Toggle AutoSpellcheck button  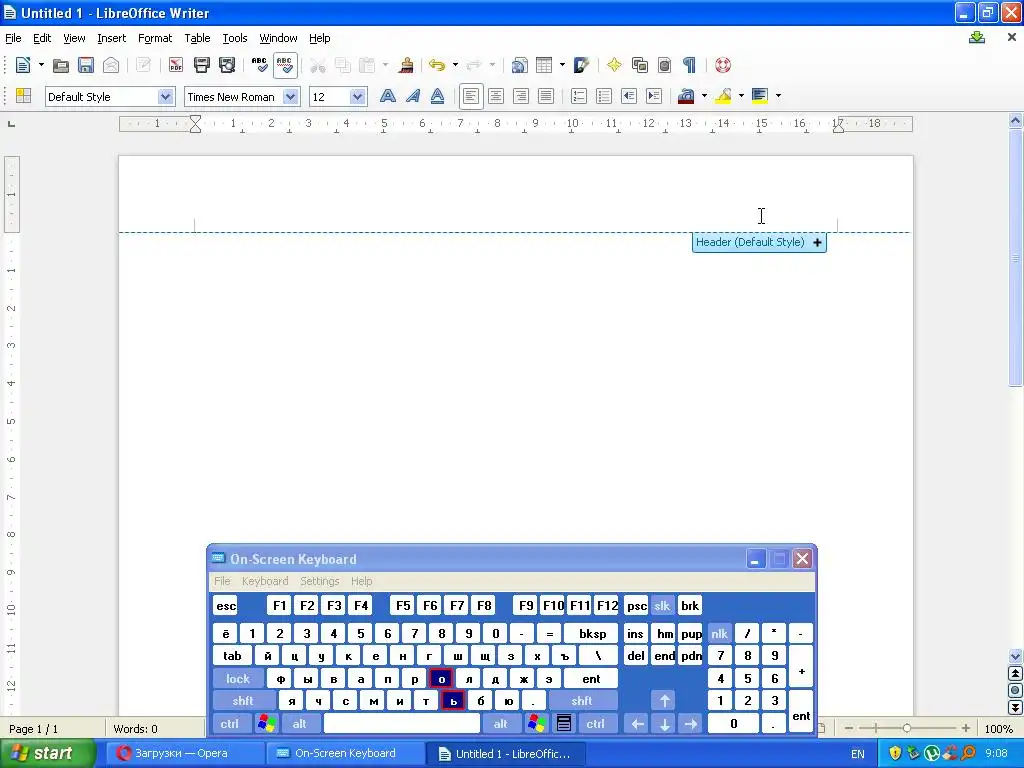[285, 65]
